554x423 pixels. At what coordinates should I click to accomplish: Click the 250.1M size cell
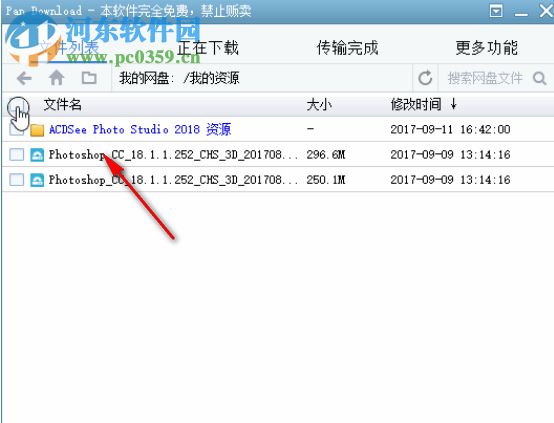(x=326, y=180)
